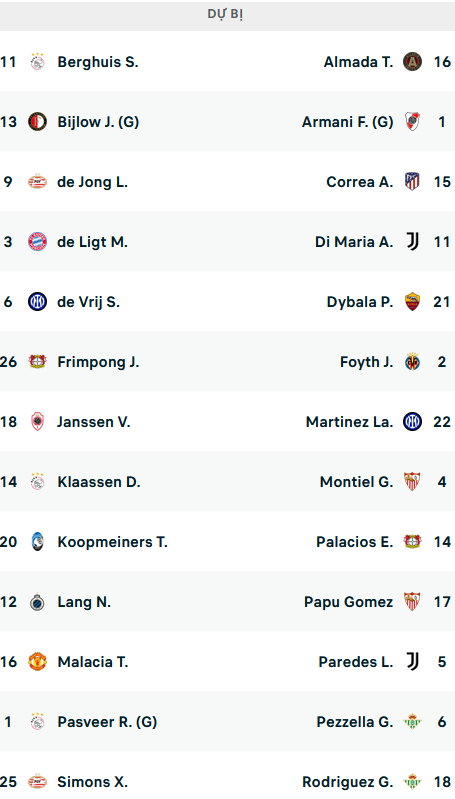Image resolution: width=455 pixels, height=799 pixels.
Task: Open Pezzella G. player page
Action: [355, 722]
